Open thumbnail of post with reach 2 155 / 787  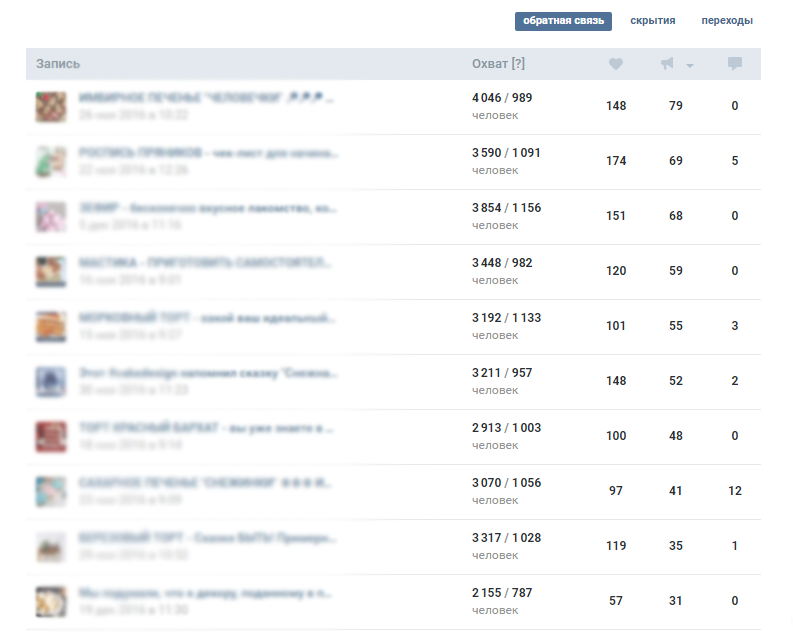tap(51, 602)
